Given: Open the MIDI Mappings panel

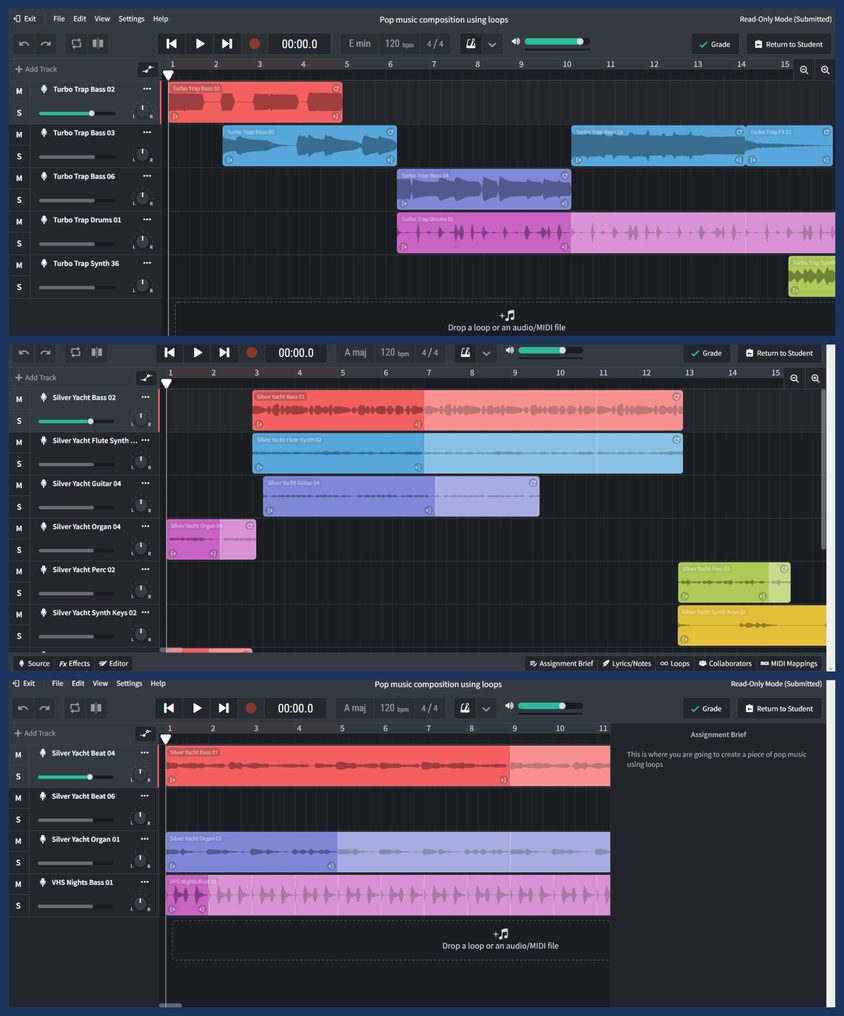Looking at the screenshot, I should [x=789, y=663].
